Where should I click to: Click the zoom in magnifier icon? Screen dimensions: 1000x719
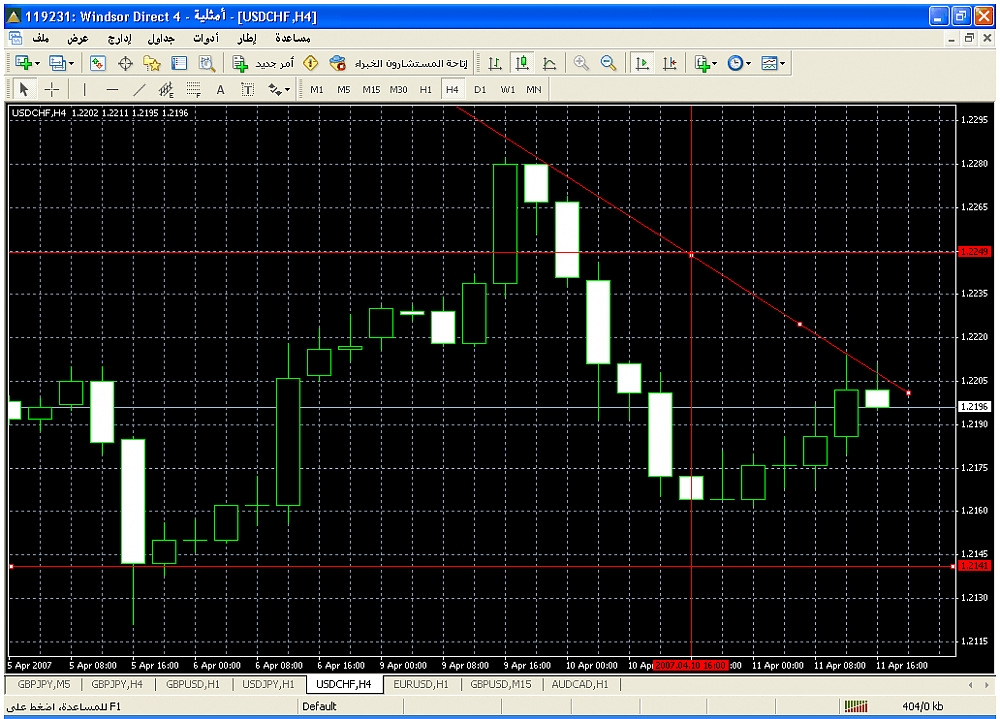581,63
